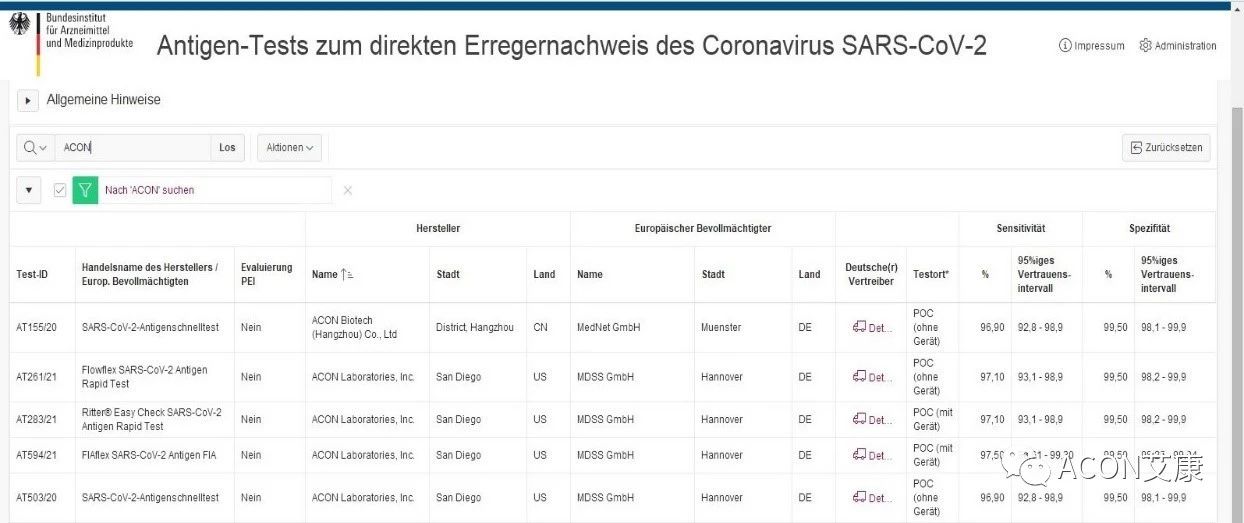Click the search magnifier icon dropdown

[35, 148]
